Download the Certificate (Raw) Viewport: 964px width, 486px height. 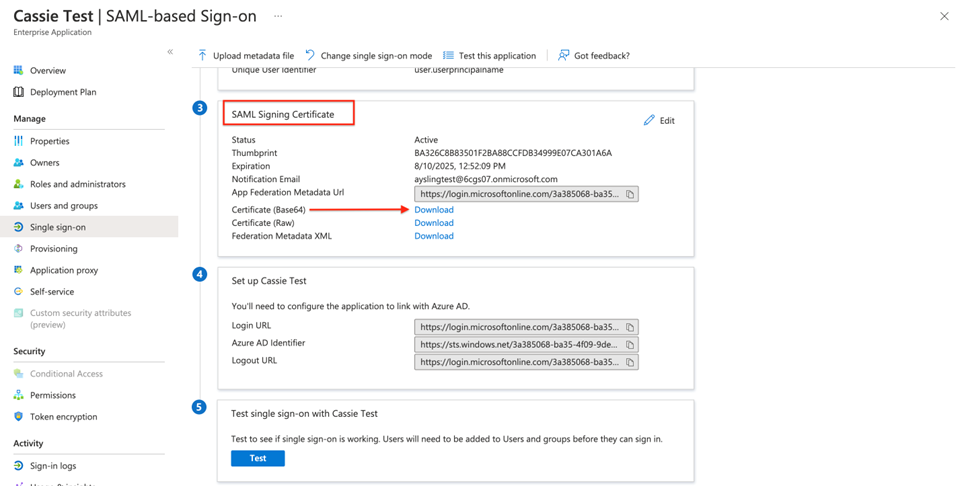coord(434,223)
